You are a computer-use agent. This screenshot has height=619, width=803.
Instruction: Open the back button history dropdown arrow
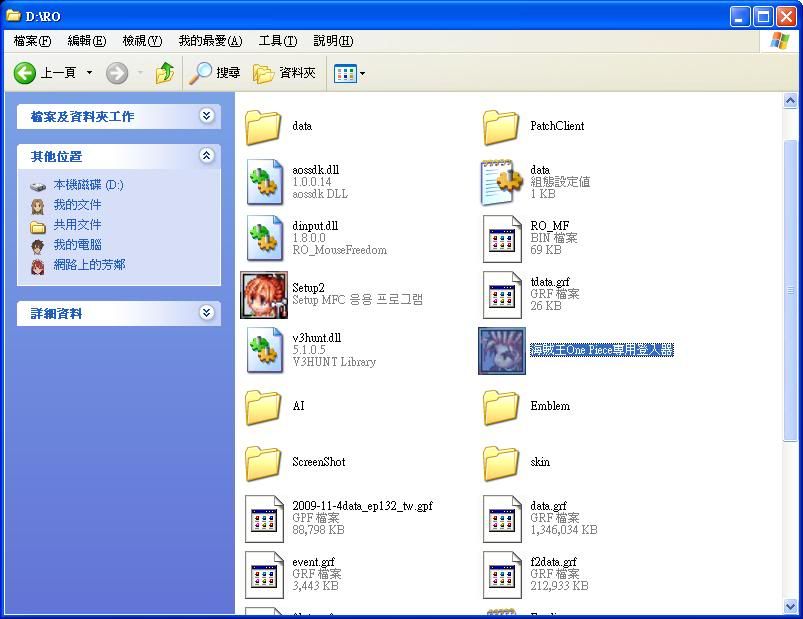click(89, 73)
